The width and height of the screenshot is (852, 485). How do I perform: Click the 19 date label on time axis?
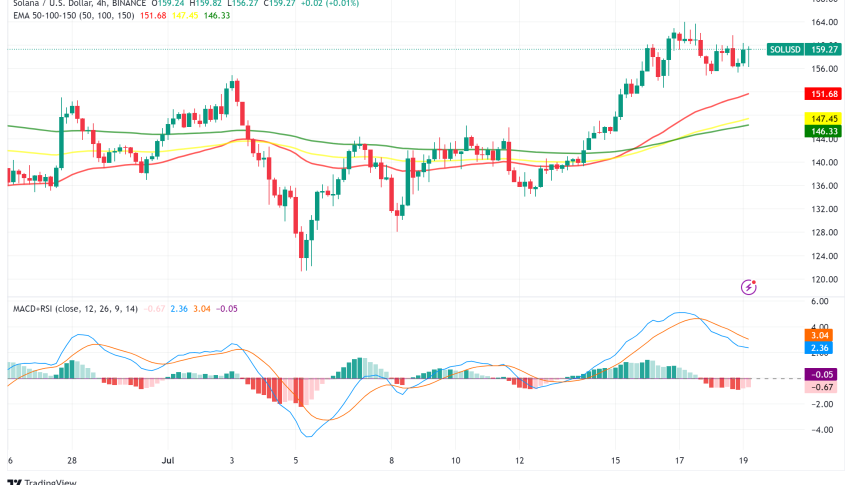pos(743,461)
